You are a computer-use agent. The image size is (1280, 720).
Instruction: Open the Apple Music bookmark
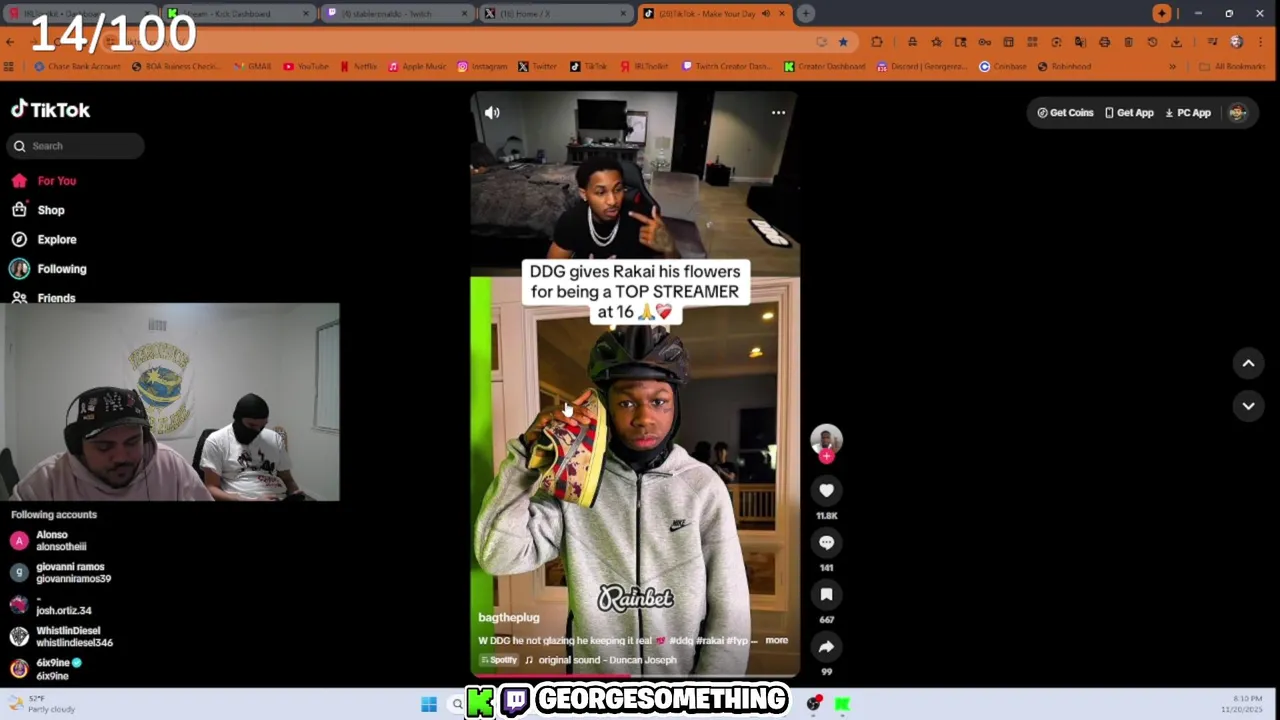pyautogui.click(x=417, y=67)
